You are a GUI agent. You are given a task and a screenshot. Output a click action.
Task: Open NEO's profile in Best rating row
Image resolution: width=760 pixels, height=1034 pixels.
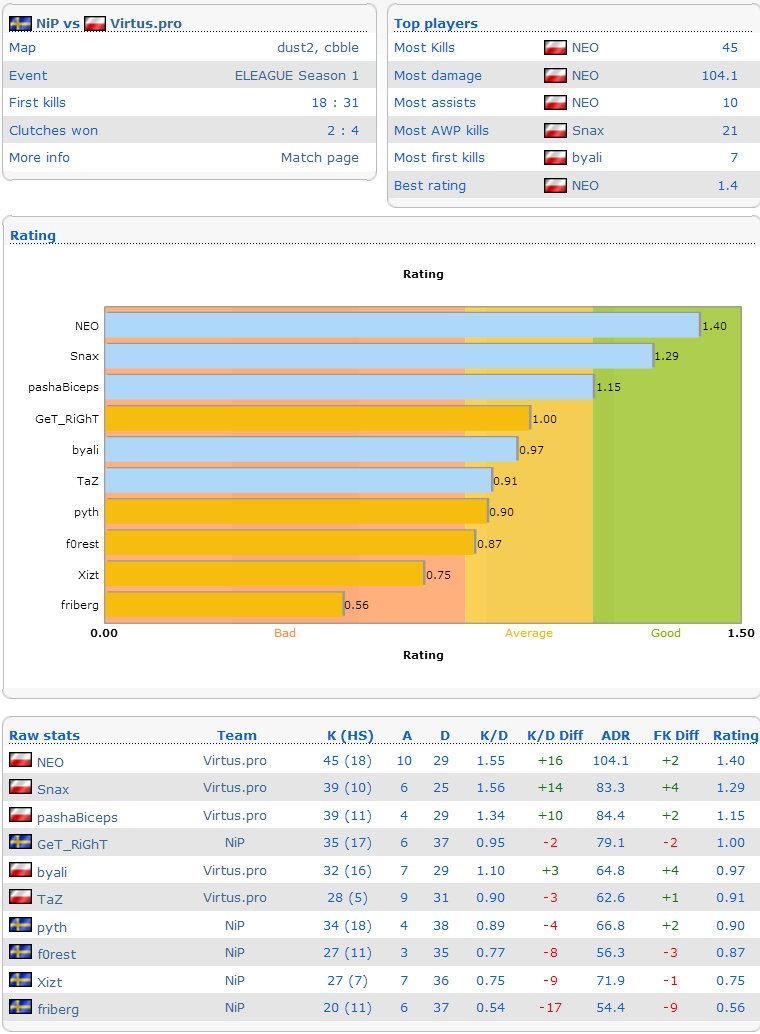(x=585, y=185)
